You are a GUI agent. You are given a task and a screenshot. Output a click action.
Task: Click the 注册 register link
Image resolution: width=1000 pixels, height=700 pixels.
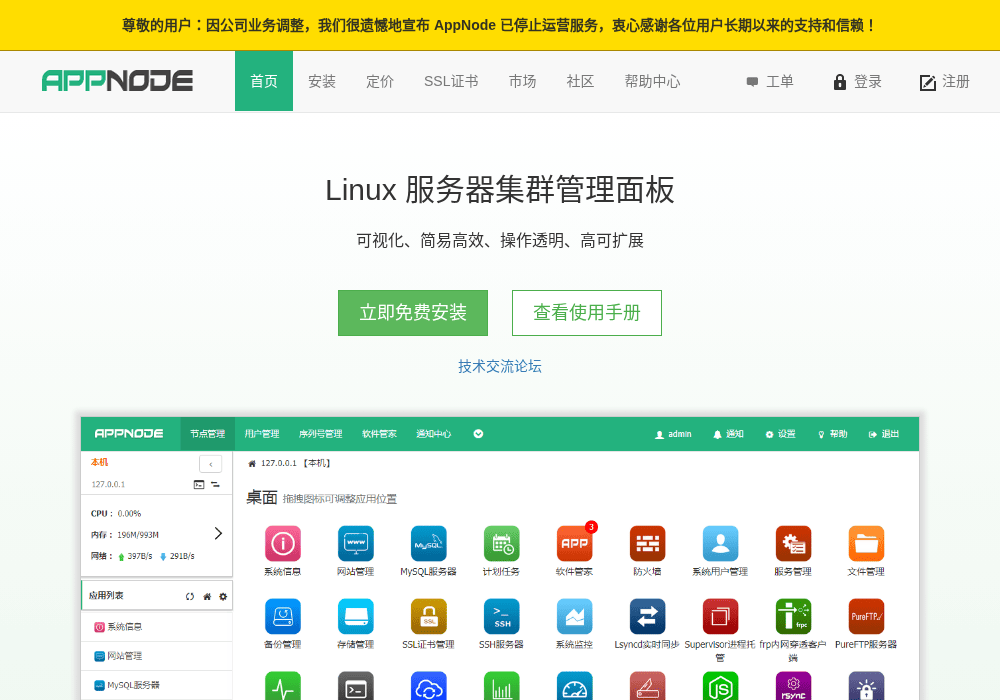pyautogui.click(x=945, y=82)
